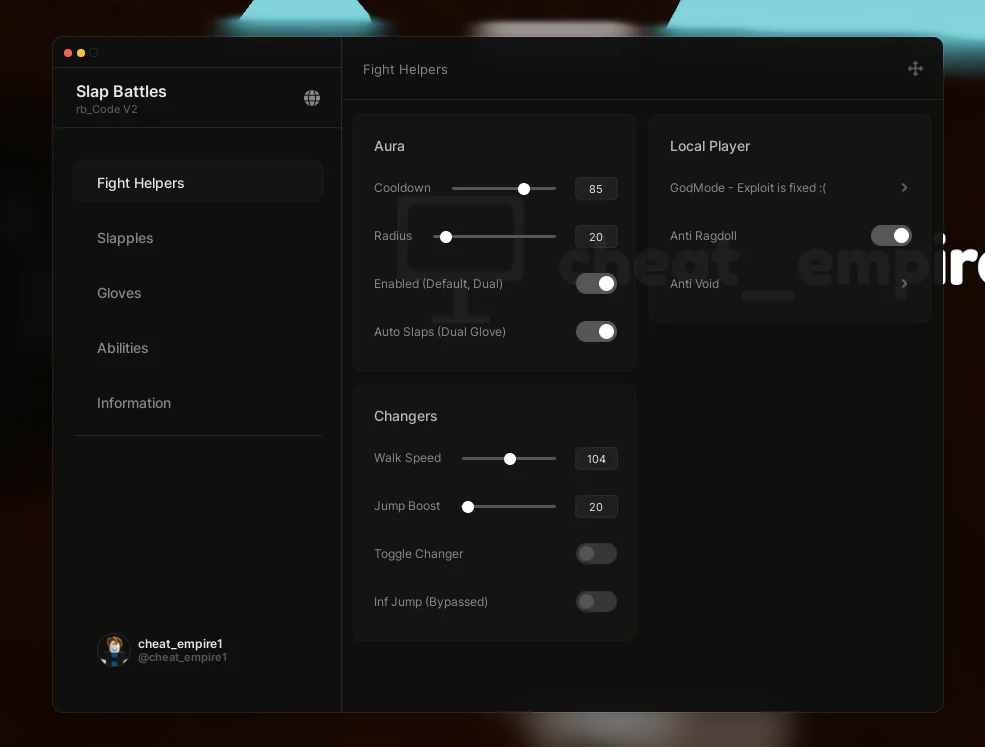
Task: Open the Information page
Action: tap(134, 403)
